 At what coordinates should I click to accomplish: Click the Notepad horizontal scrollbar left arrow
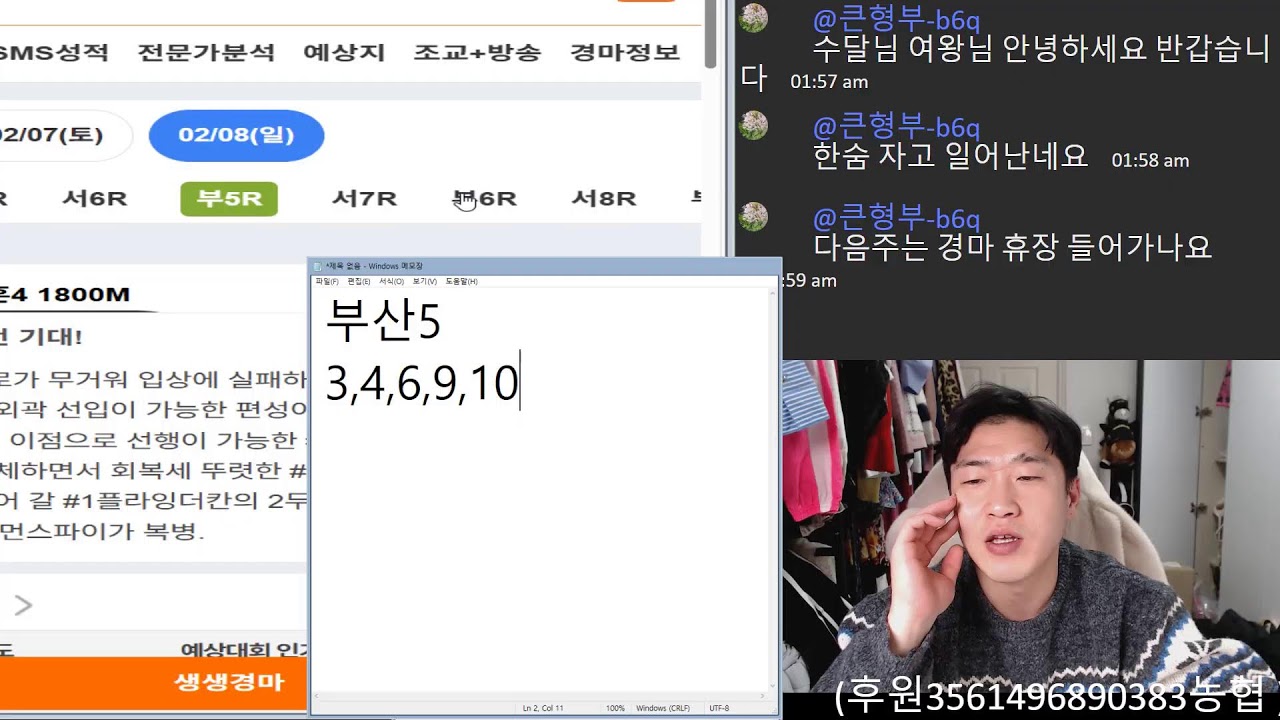click(317, 695)
